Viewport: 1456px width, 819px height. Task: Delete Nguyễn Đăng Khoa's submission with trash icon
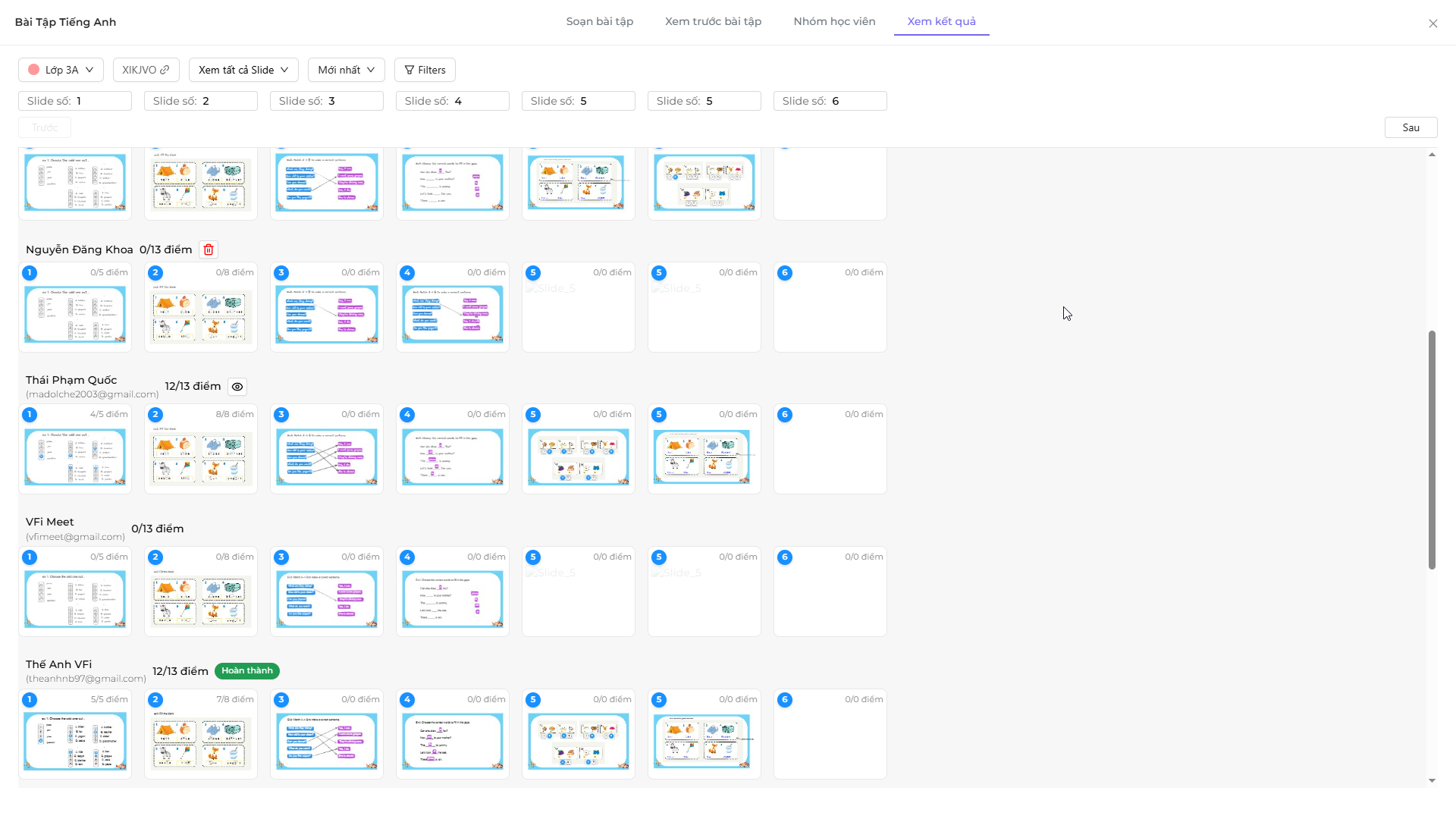click(x=209, y=249)
